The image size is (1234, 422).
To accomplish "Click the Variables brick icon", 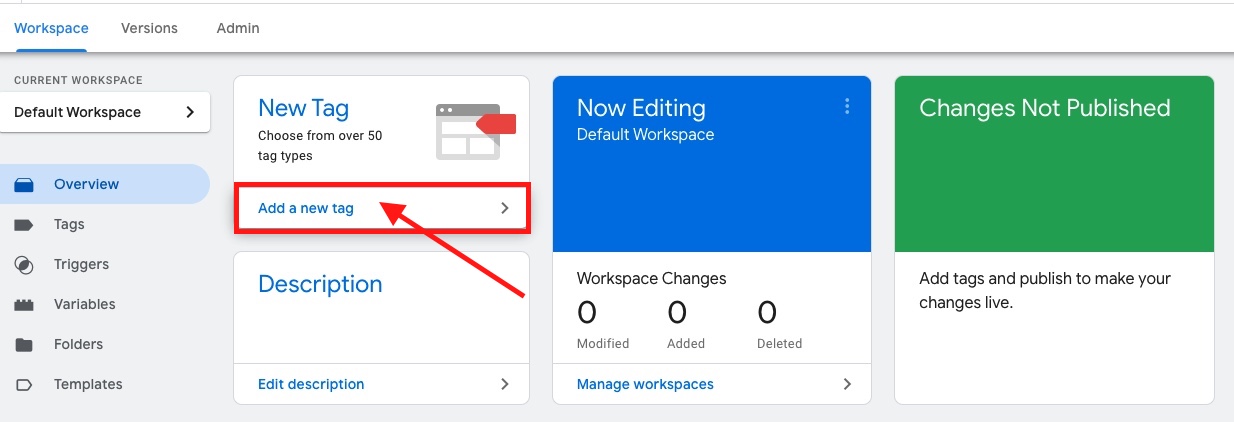I will [24, 305].
